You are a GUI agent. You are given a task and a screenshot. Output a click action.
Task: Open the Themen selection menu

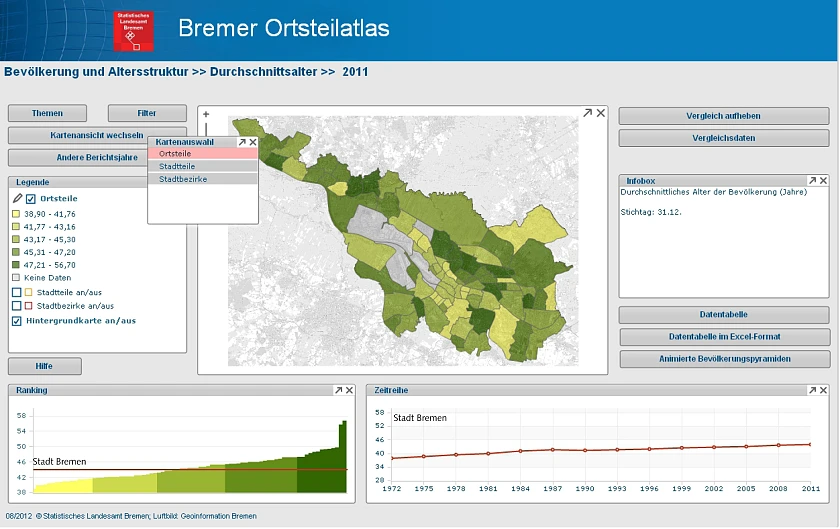pos(48,114)
